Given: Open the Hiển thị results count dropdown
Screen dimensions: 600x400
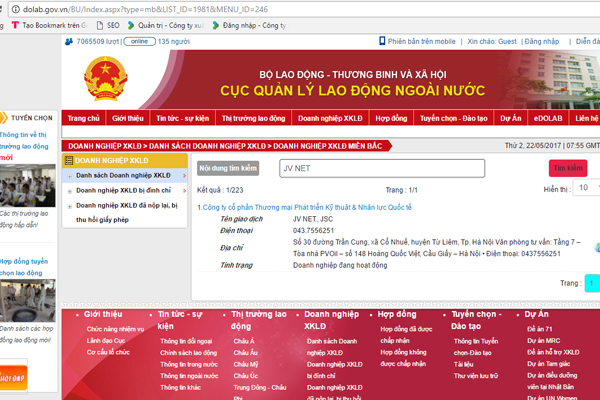Looking at the screenshot, I should (586, 188).
